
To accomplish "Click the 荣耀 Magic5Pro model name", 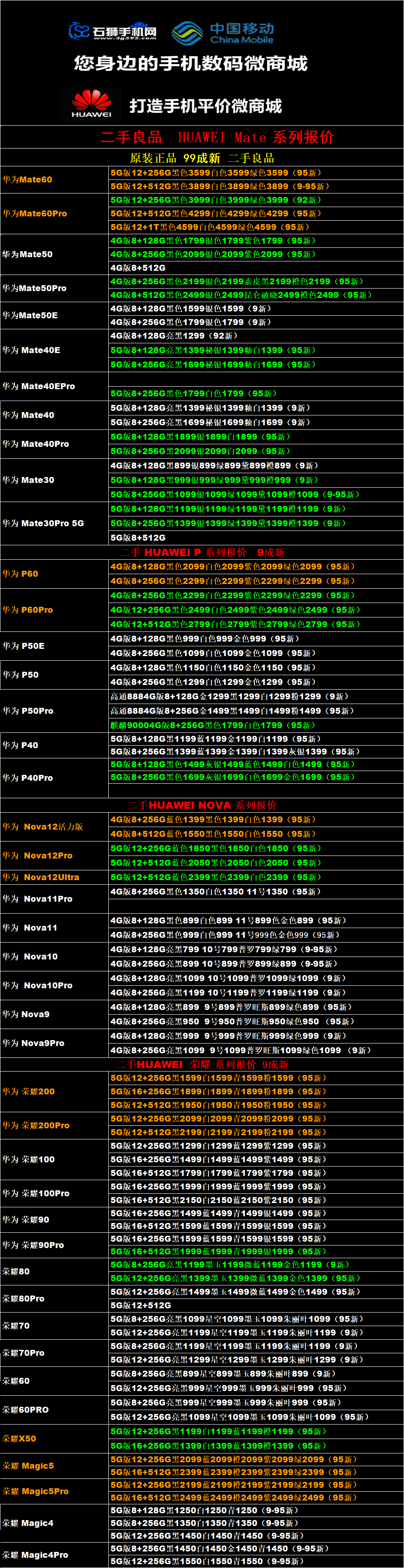I will (x=35, y=1491).
